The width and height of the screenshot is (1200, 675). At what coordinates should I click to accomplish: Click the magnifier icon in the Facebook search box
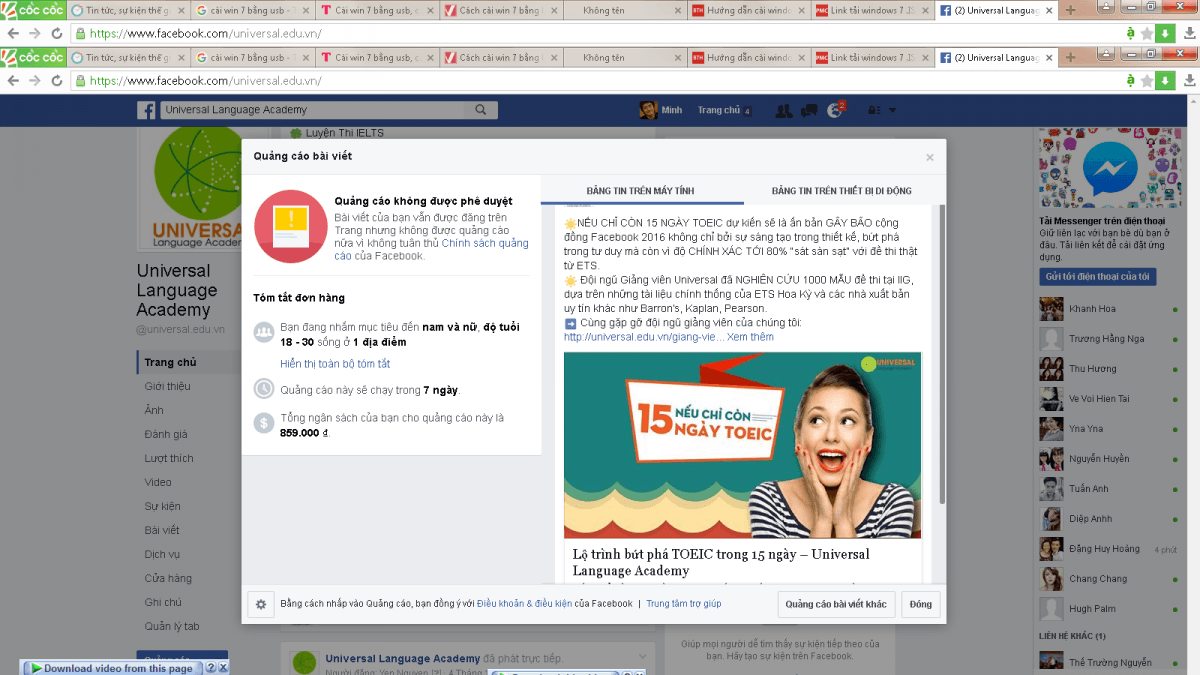482,110
